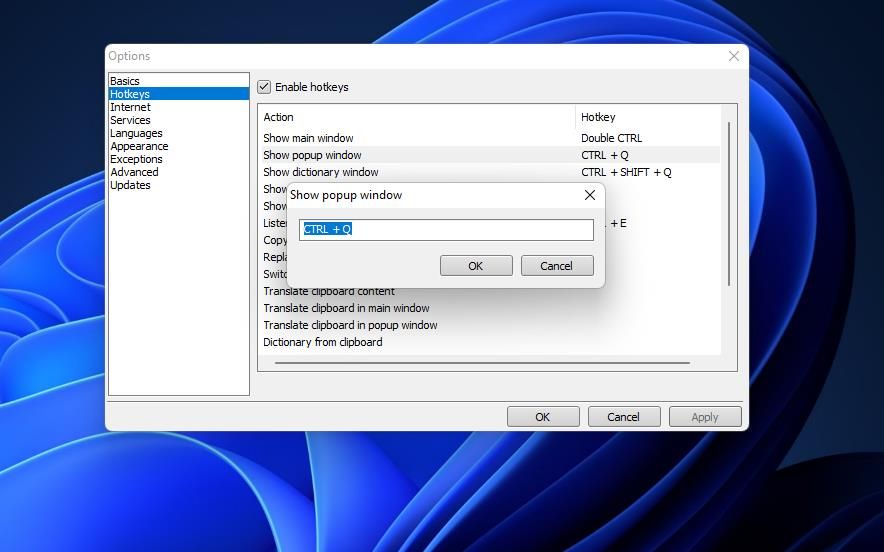Screen dimensions: 884x552
Task: Open the Internet options category
Action: (130, 107)
